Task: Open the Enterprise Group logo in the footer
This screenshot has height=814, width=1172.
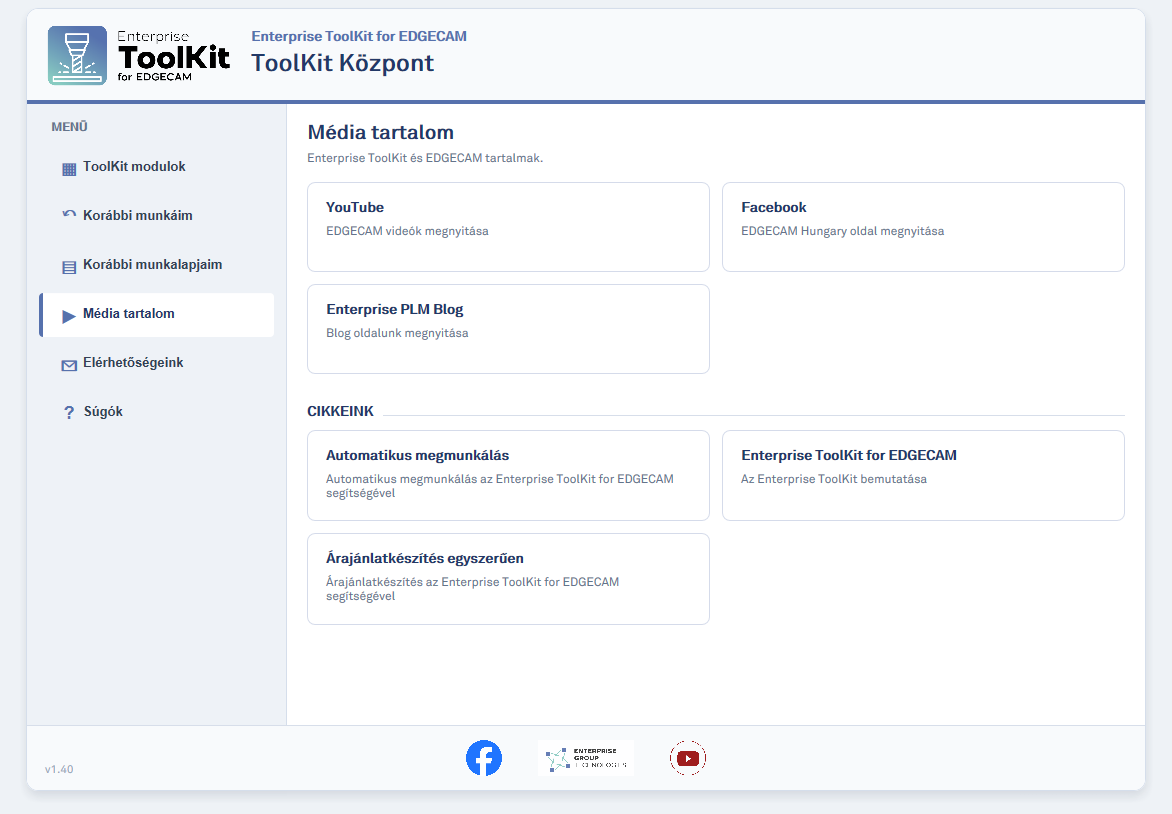Action: pos(586,758)
